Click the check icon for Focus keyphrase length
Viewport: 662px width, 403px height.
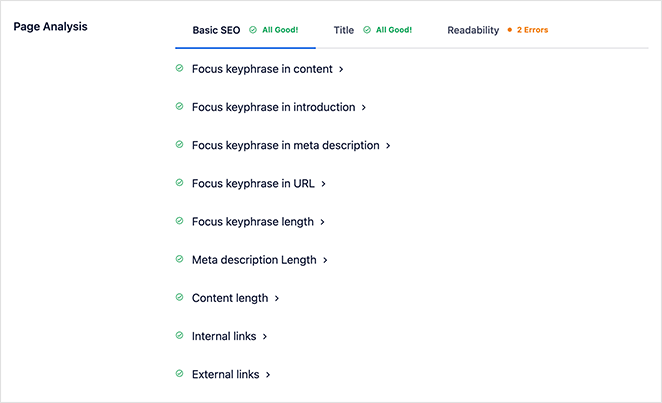[179, 221]
